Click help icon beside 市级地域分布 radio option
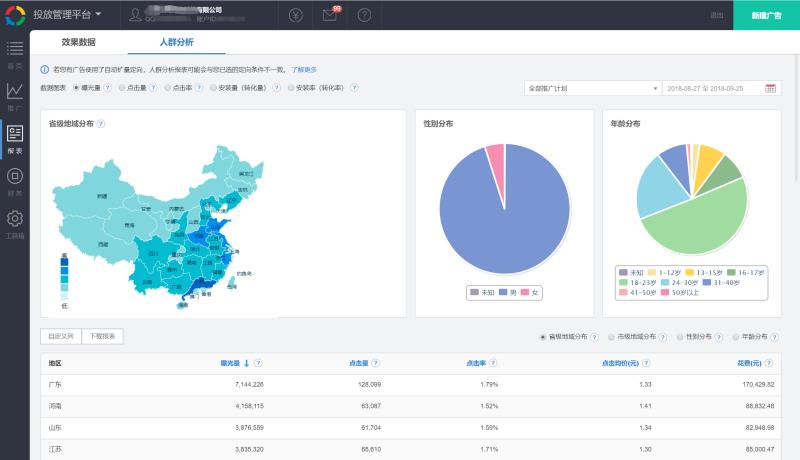The image size is (800, 460). coord(663,337)
